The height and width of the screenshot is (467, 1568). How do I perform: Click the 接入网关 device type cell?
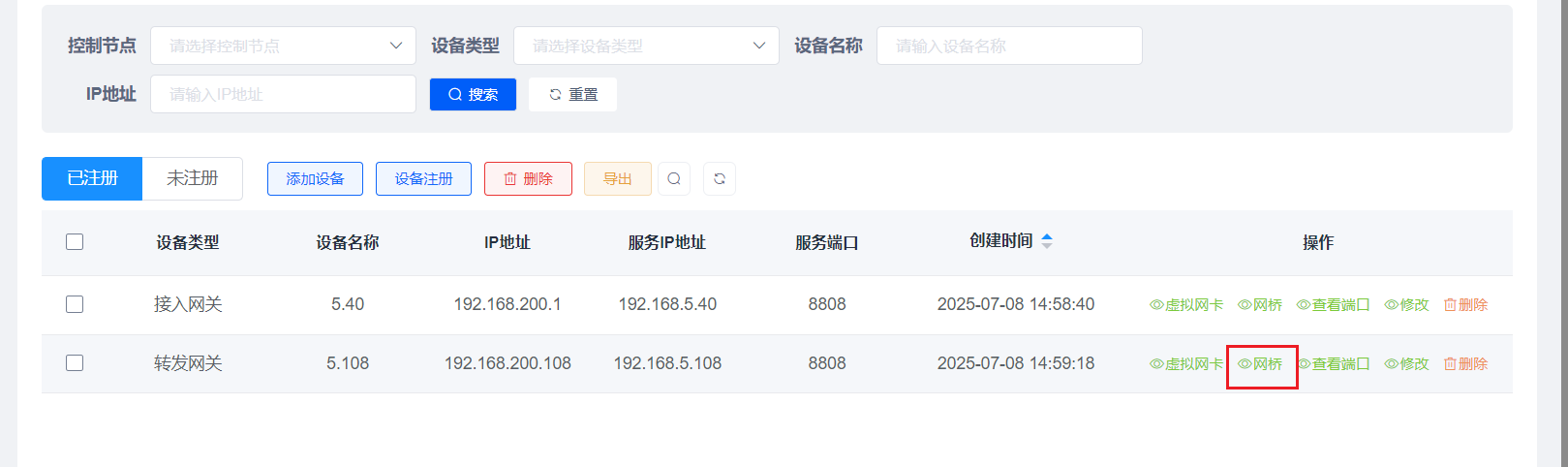(x=188, y=304)
